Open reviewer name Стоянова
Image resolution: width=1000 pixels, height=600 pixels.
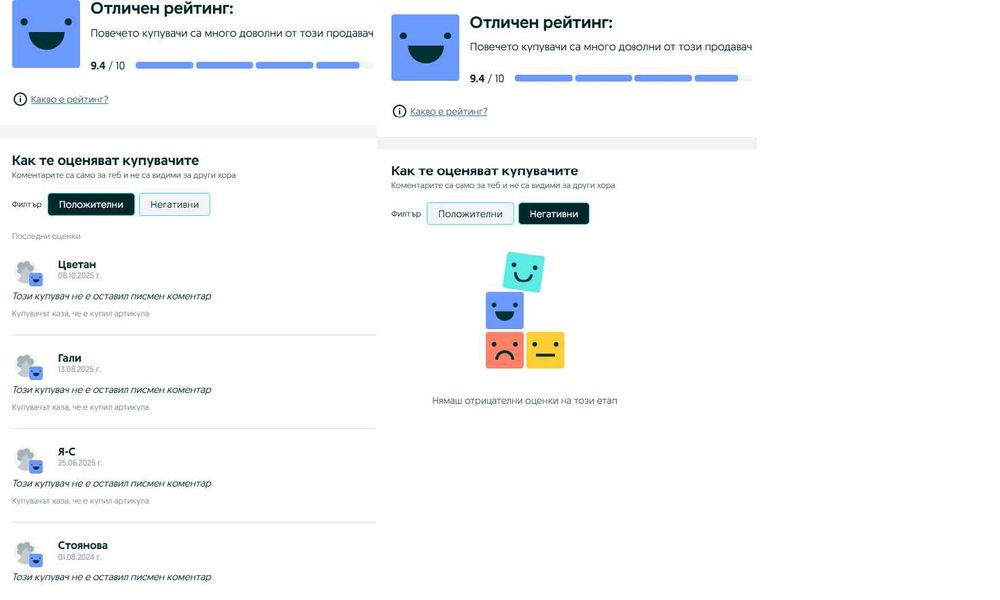pyautogui.click(x=83, y=545)
